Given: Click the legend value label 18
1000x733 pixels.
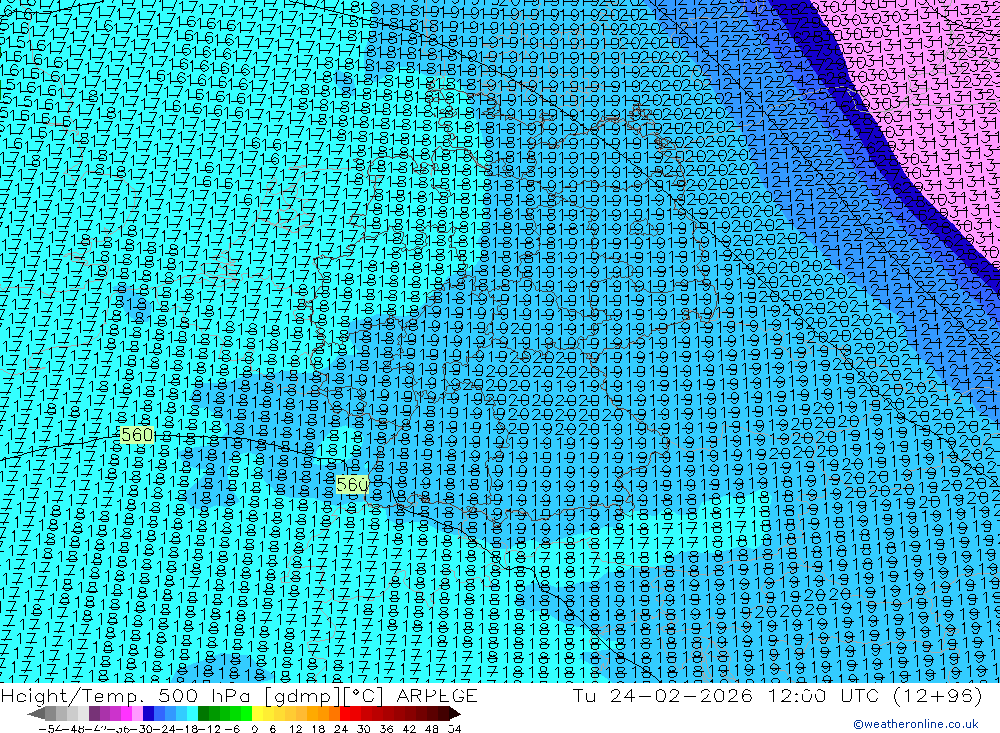Looking at the screenshot, I should click(x=318, y=728).
